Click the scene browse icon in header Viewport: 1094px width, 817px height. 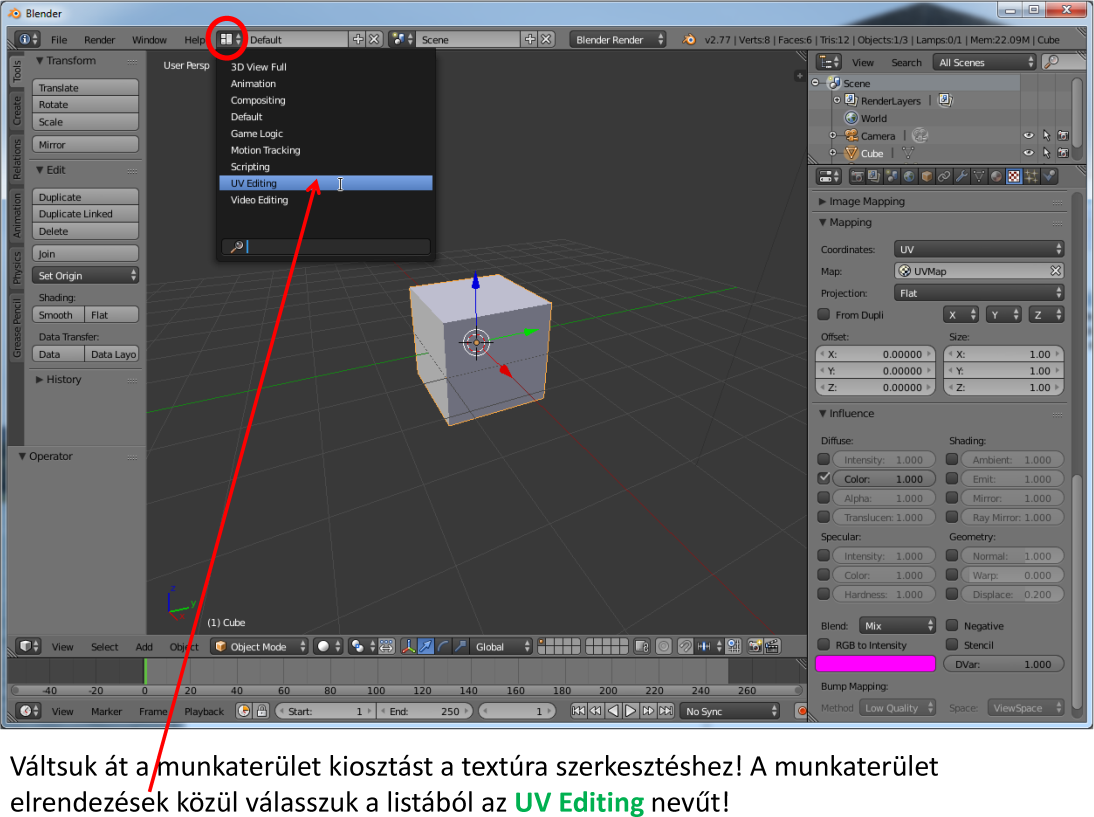[401, 40]
